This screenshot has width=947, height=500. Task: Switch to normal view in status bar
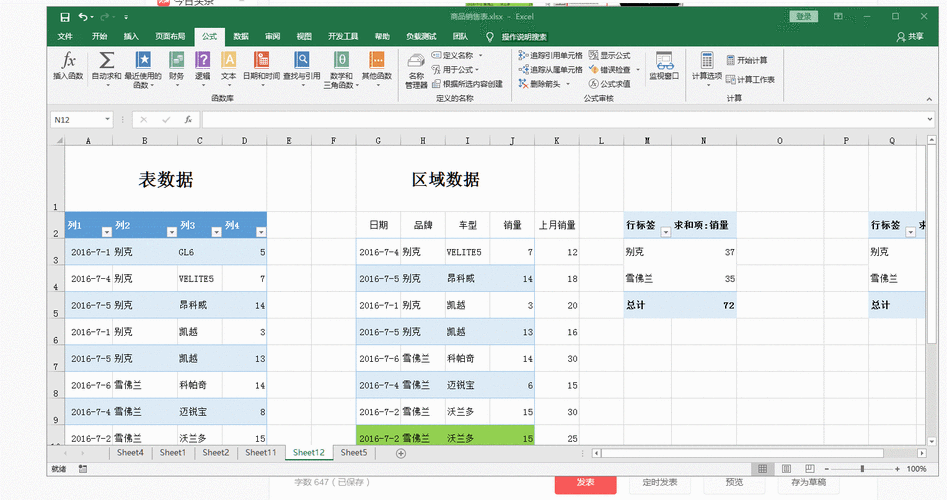763,469
